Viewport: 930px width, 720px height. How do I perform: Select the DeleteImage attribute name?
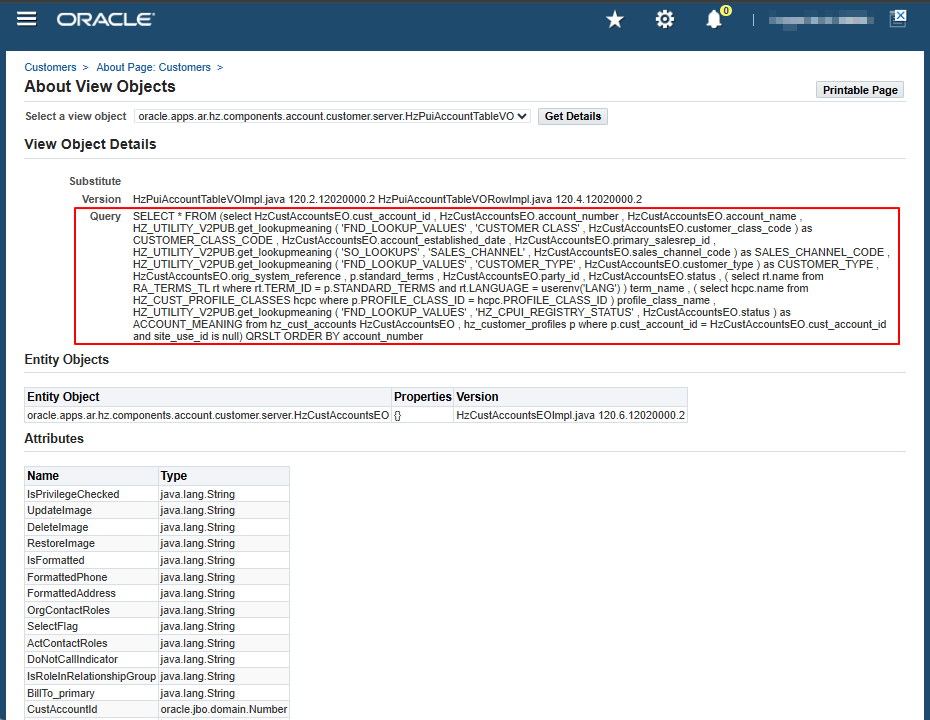[x=58, y=527]
